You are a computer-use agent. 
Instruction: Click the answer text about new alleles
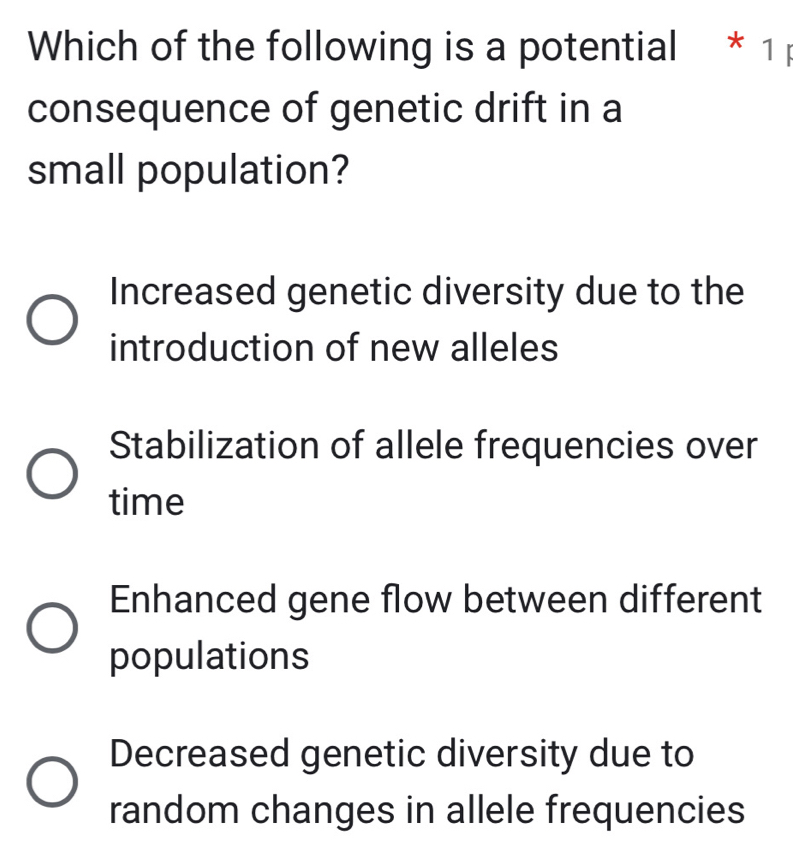pyautogui.click(x=427, y=320)
